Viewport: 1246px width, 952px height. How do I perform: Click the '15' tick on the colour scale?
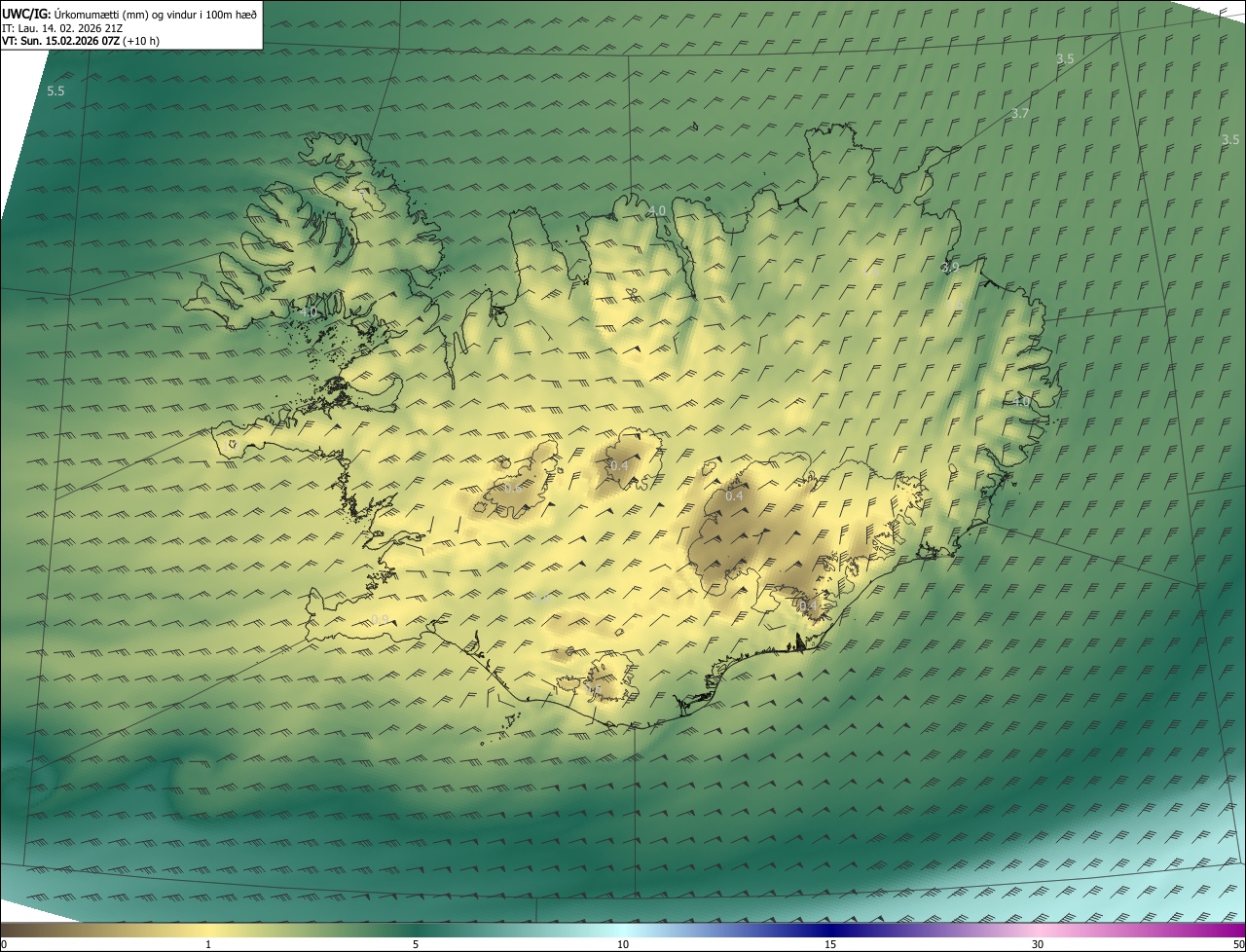point(830,944)
